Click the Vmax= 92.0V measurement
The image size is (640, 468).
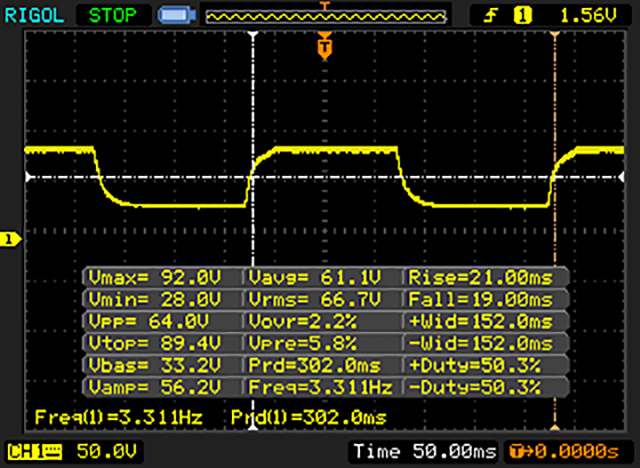155,278
